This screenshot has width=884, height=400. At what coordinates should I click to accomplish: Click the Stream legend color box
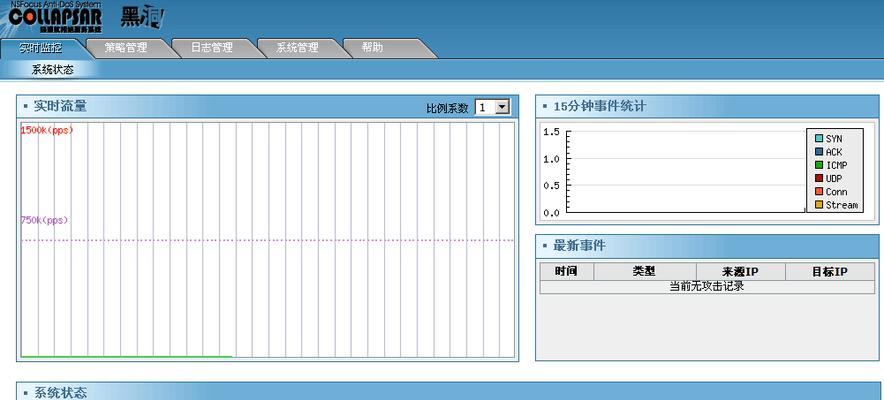click(819, 205)
